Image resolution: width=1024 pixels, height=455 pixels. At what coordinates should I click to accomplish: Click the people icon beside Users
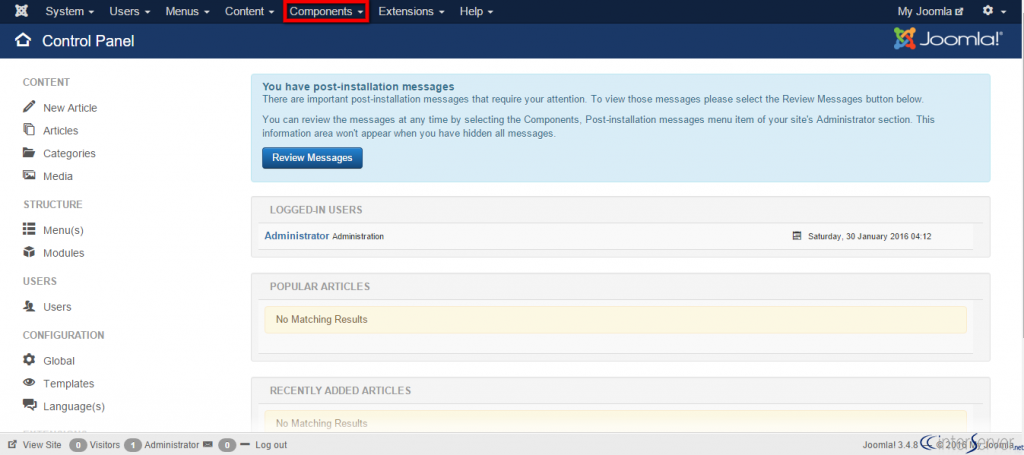coord(29,306)
